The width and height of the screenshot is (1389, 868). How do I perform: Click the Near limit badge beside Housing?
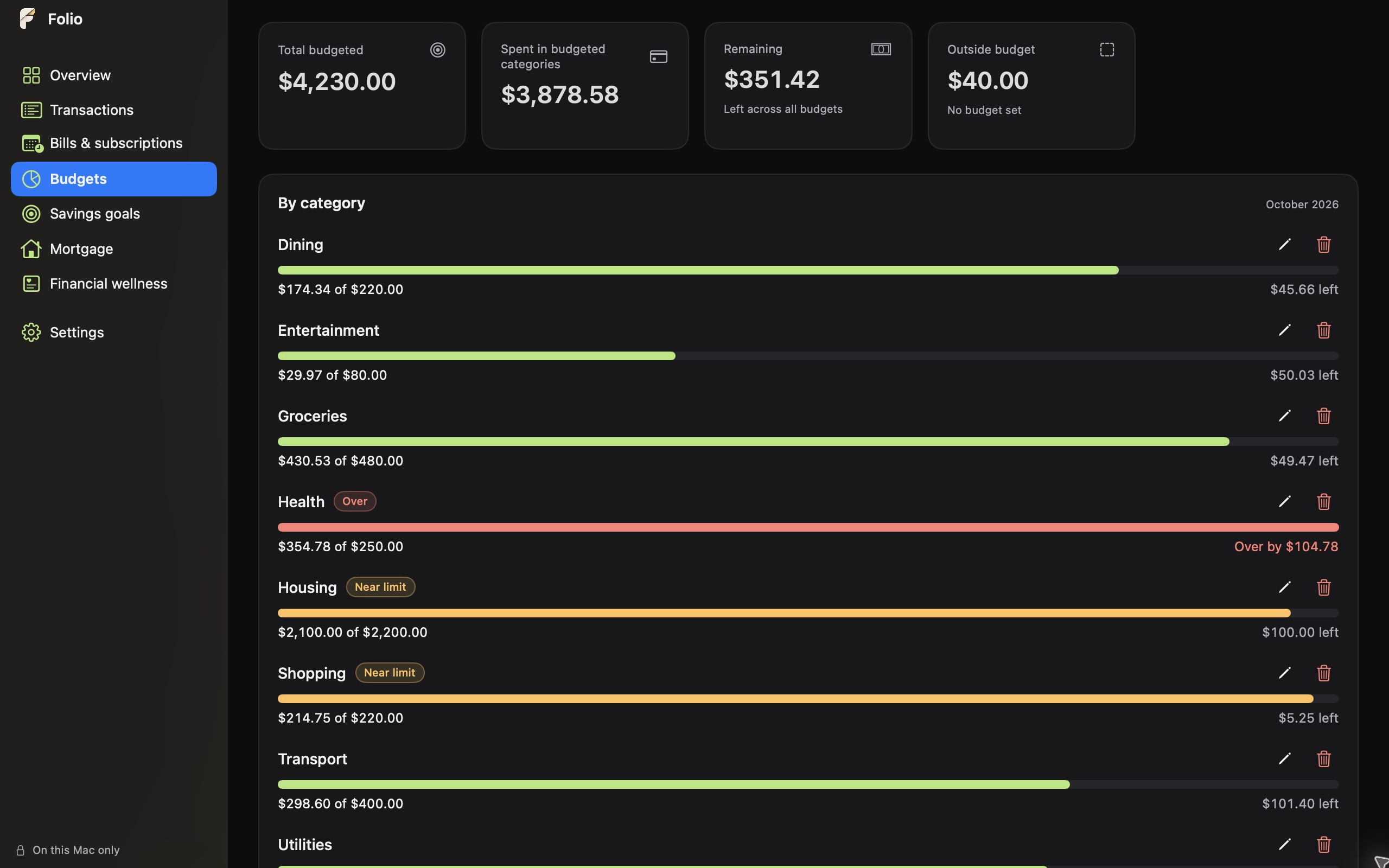(x=380, y=586)
